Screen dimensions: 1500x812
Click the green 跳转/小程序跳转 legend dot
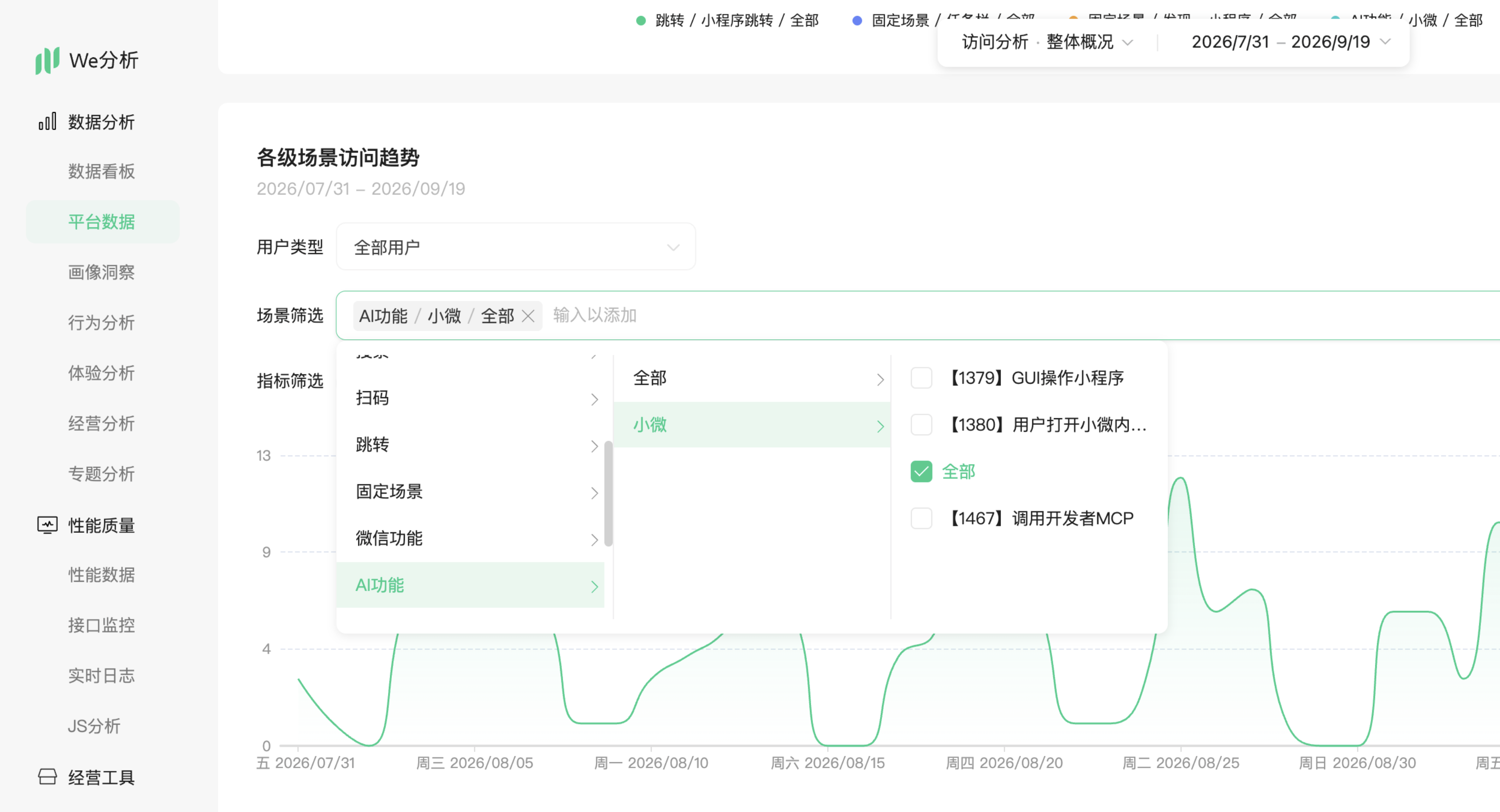point(640,21)
